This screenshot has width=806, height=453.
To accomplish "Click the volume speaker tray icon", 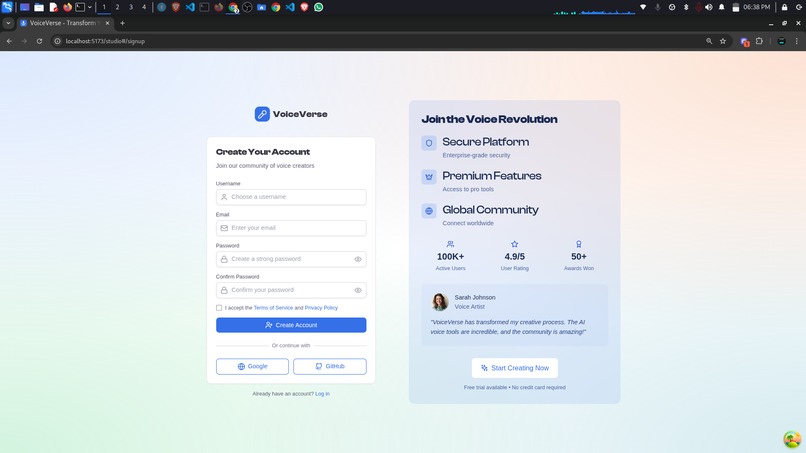I will (x=709, y=7).
